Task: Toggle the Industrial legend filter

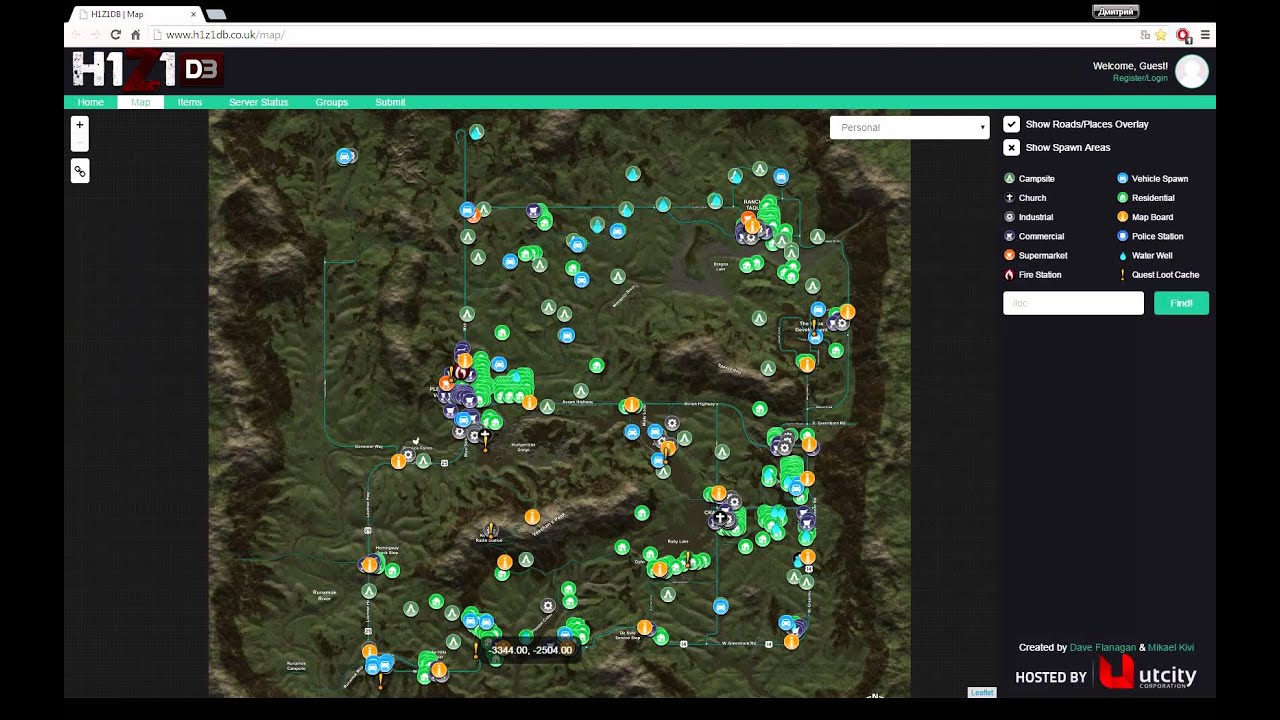Action: 1029,217
